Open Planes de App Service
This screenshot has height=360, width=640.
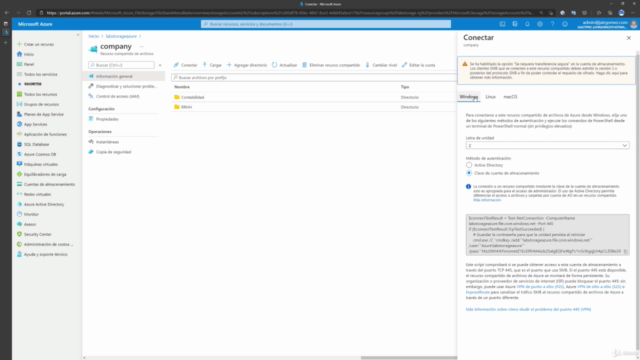click(x=40, y=114)
